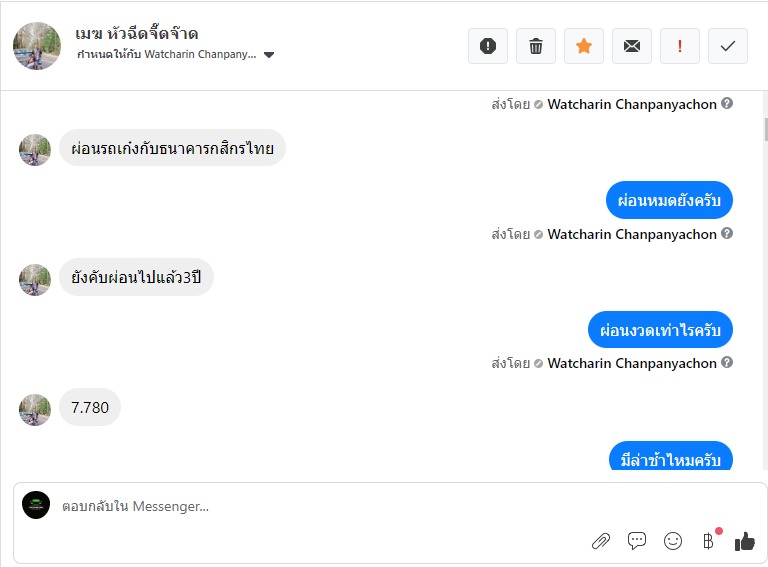Image resolution: width=768 pixels, height=567 pixels.
Task: Send a thumbs-up like
Action: point(744,541)
